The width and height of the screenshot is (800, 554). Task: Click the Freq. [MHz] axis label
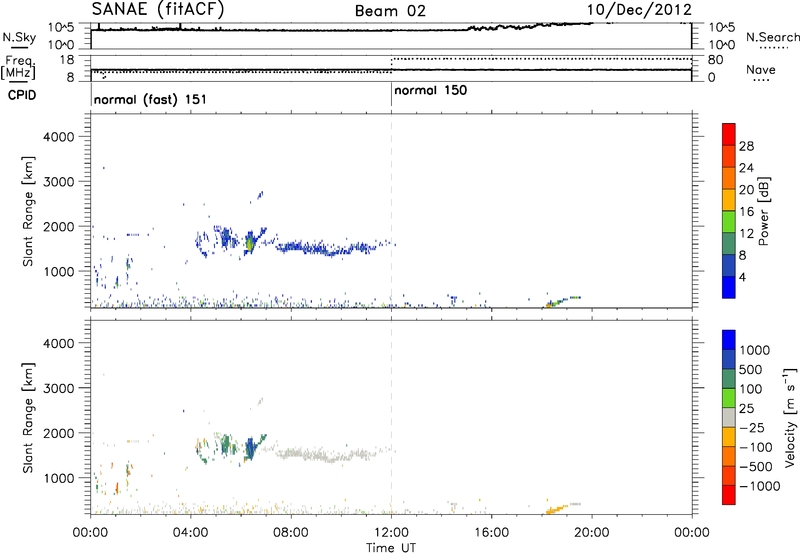click(x=18, y=67)
